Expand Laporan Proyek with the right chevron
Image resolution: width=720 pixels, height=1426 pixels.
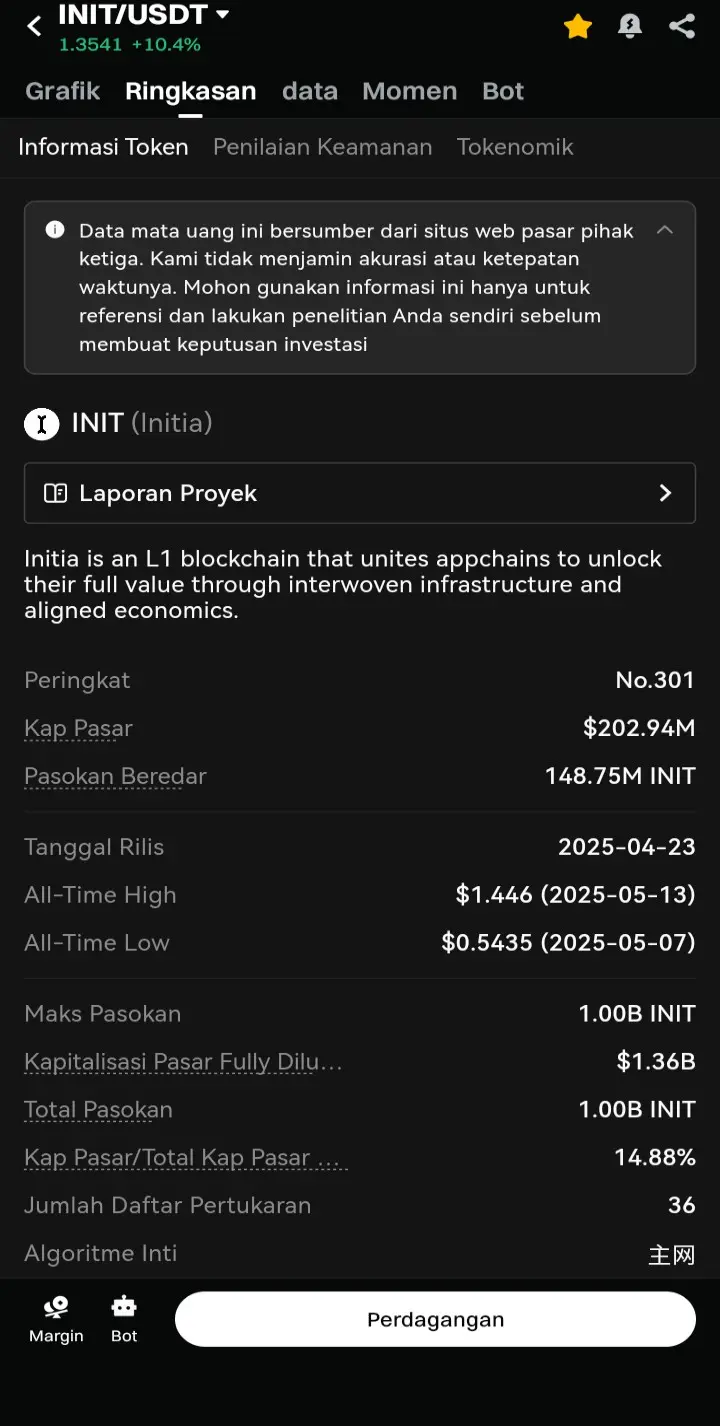[x=665, y=493]
